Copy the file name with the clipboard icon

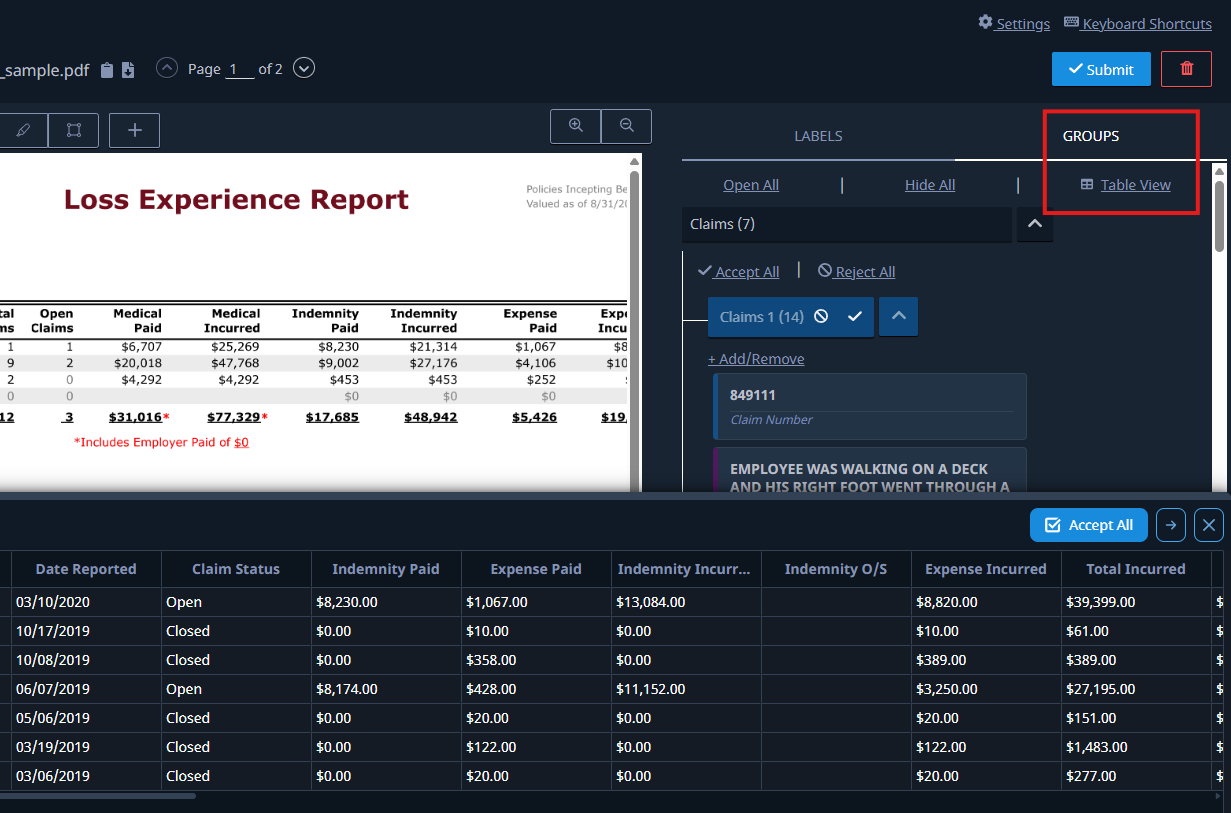107,70
